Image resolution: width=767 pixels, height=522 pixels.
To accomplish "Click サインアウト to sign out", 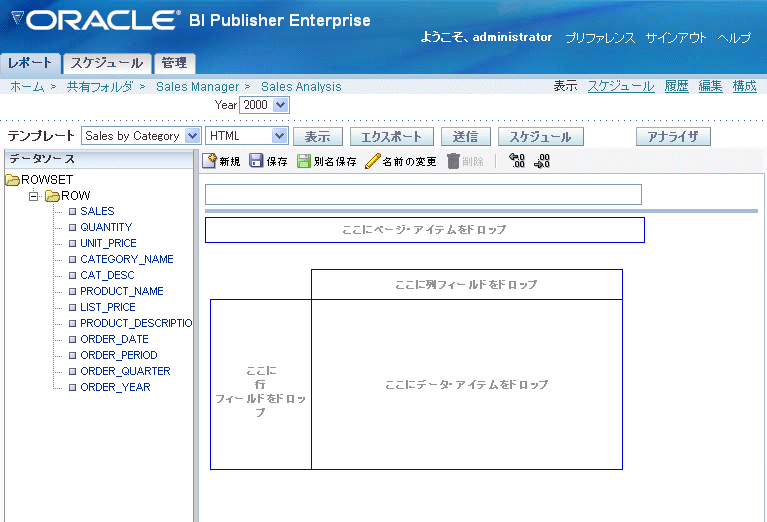I will click(x=676, y=38).
